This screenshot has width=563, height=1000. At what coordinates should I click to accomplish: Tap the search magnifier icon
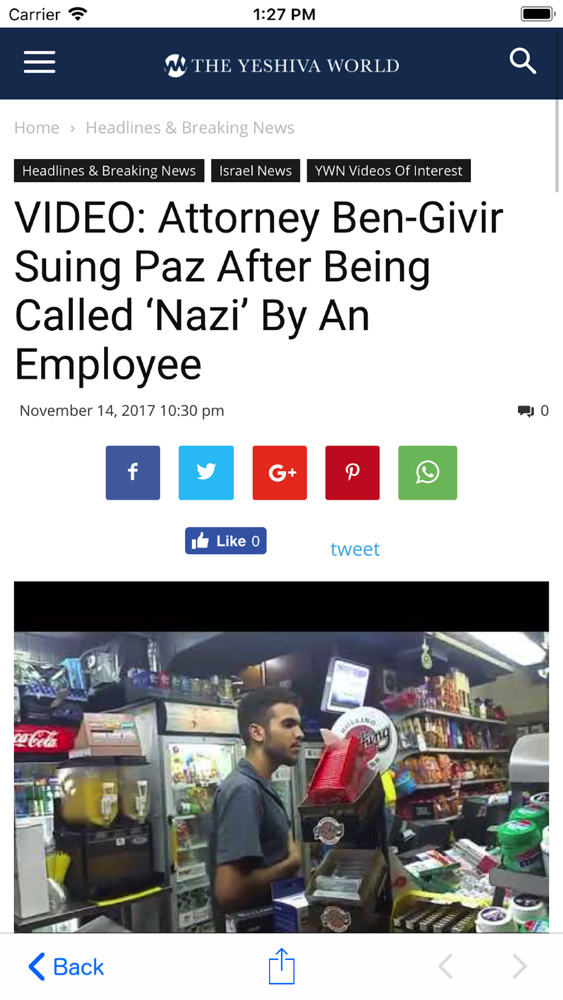point(522,62)
